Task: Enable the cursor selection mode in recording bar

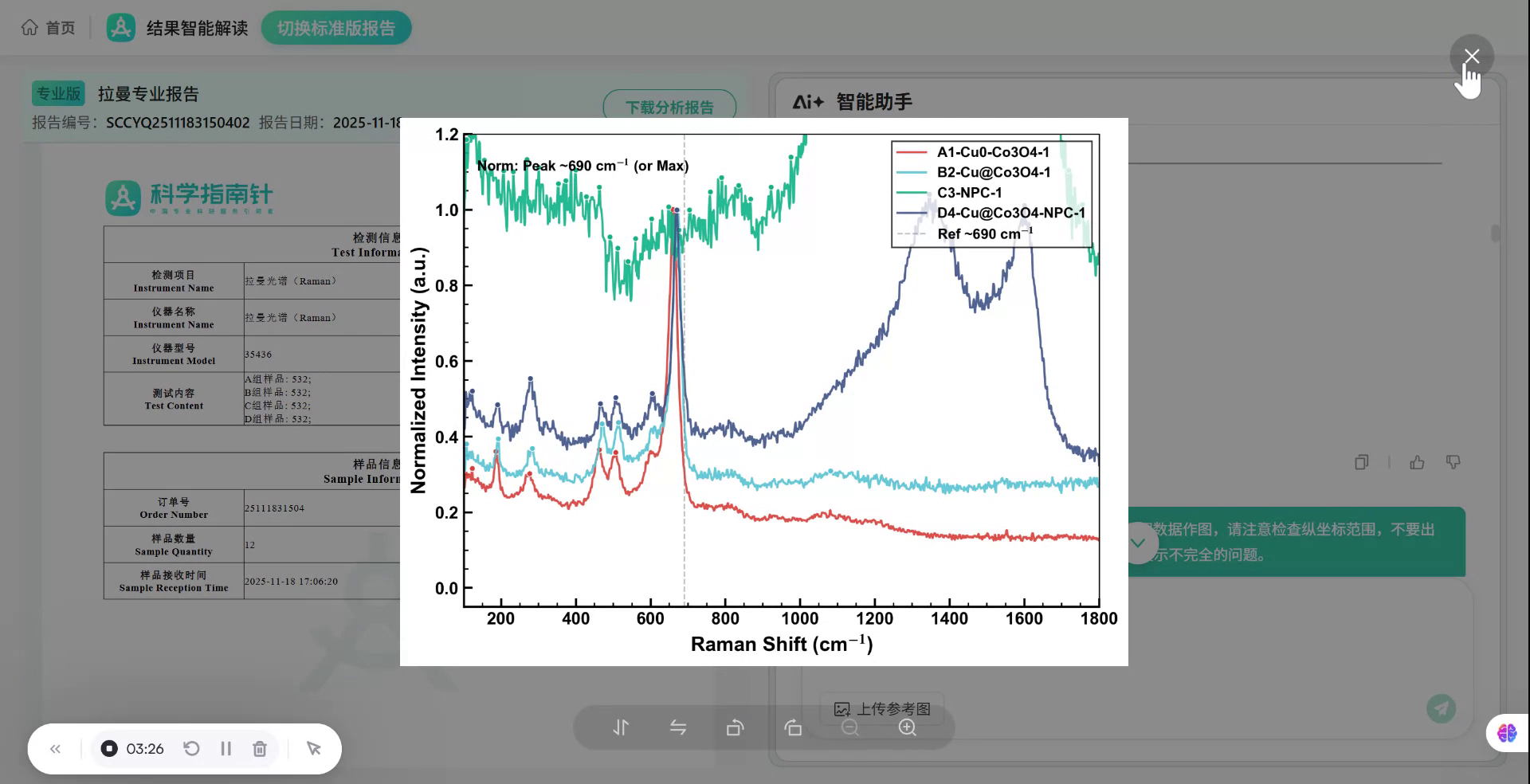Action: click(x=313, y=748)
